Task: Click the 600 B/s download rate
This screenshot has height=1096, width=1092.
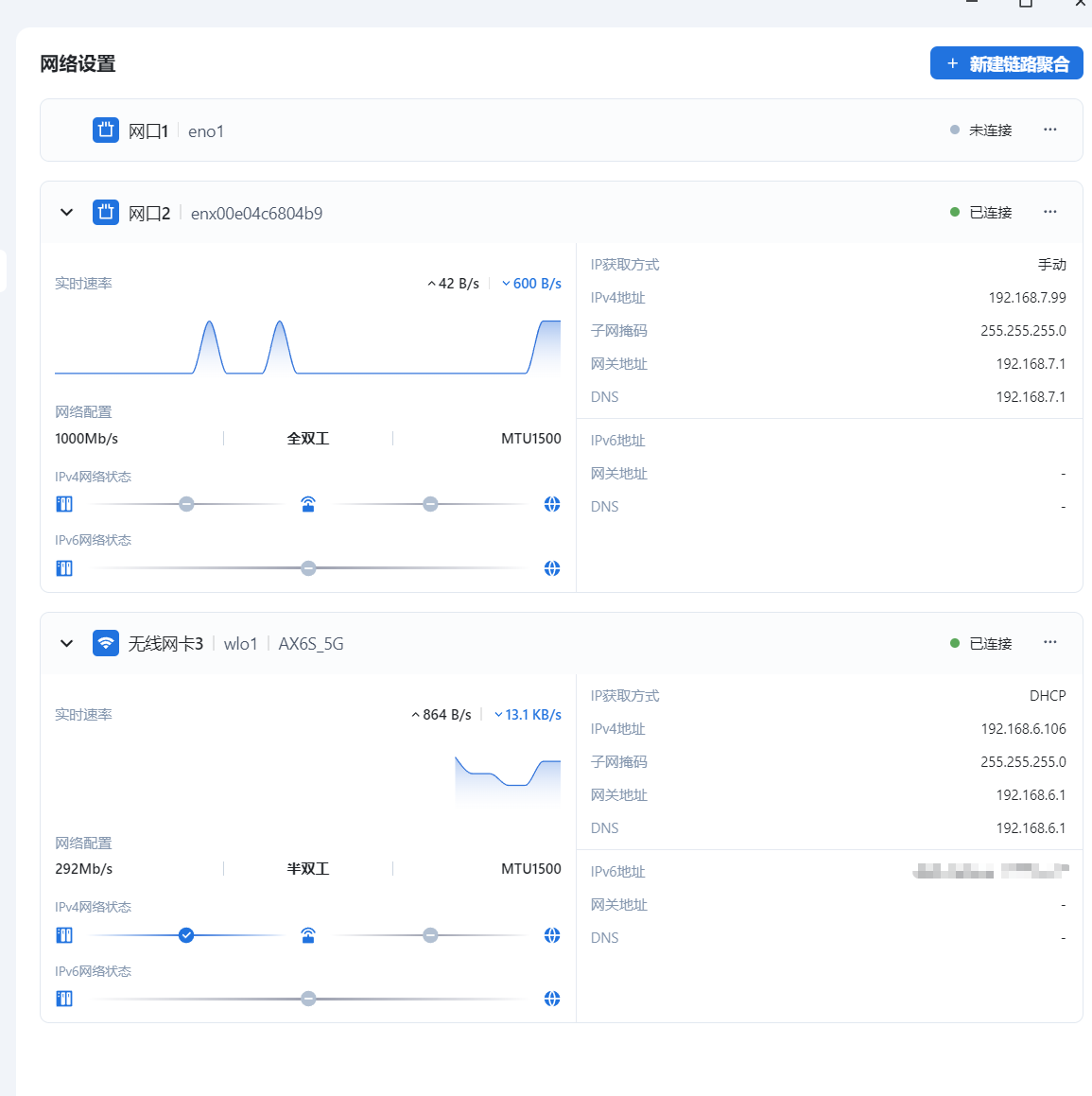Action: (531, 283)
